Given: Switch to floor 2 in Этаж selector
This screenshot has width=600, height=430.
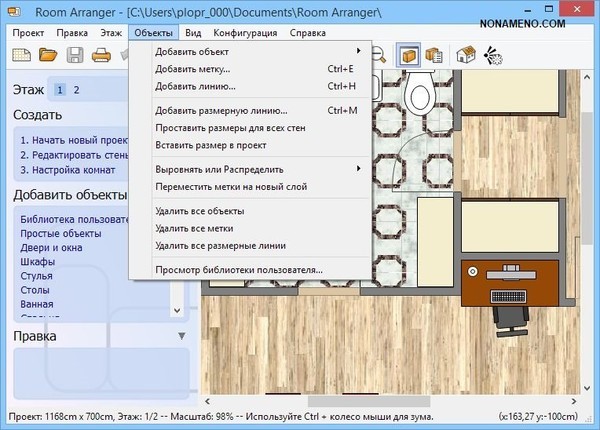Looking at the screenshot, I should pos(76,90).
